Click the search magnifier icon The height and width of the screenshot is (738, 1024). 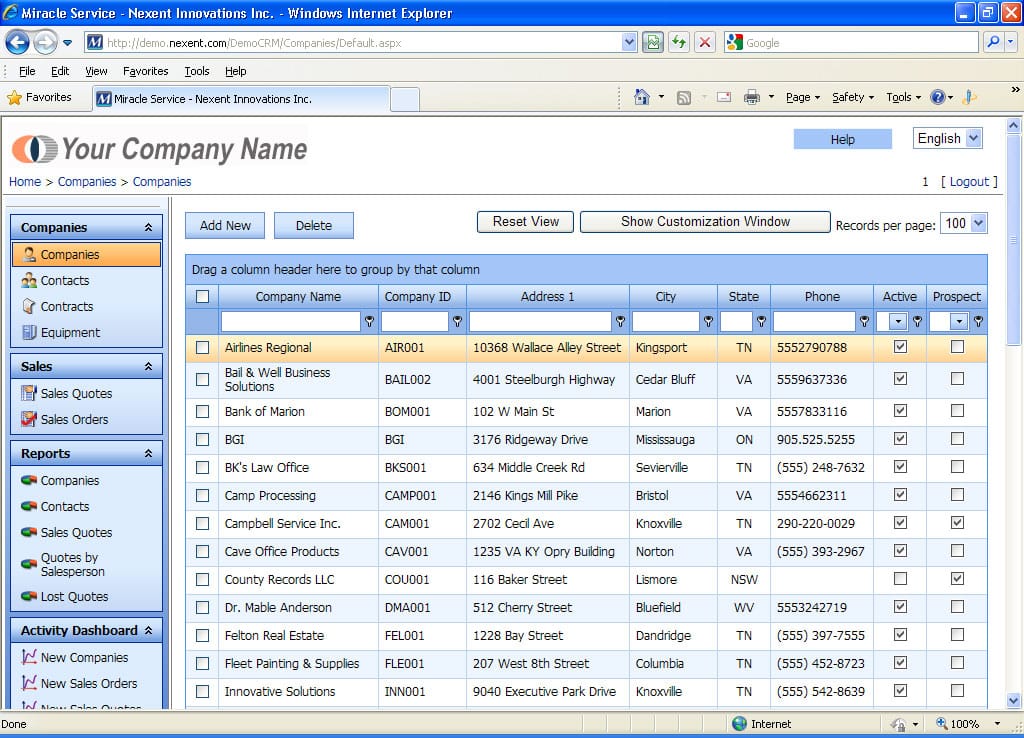point(993,42)
